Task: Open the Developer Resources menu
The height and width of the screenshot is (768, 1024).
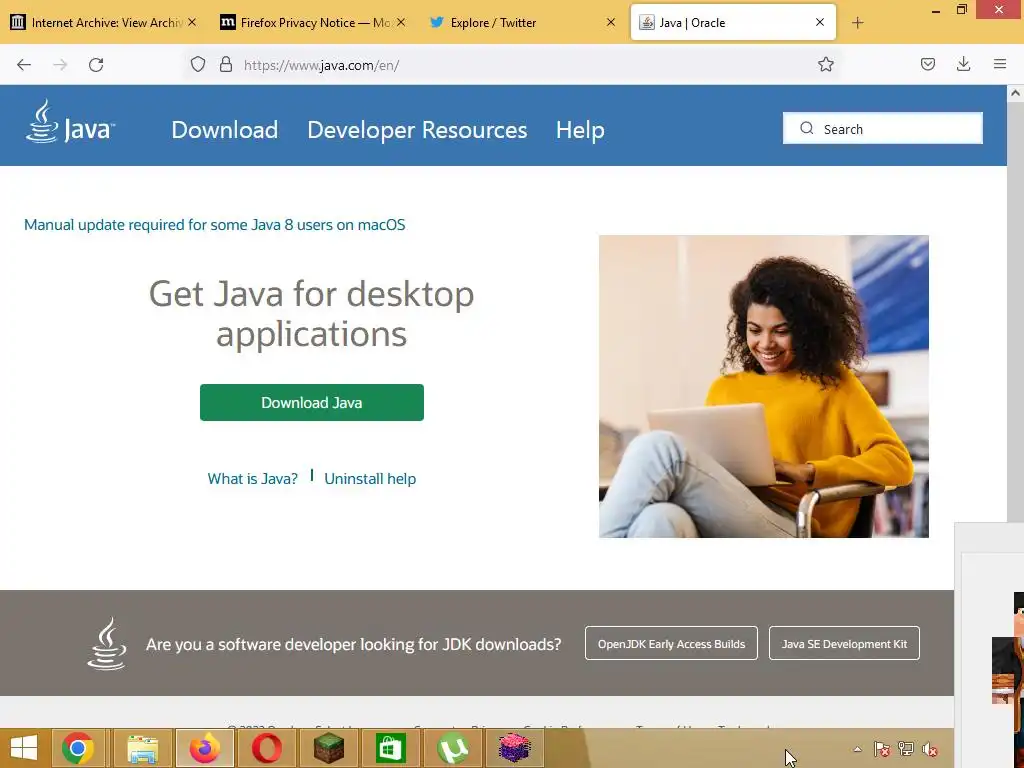Action: (417, 130)
